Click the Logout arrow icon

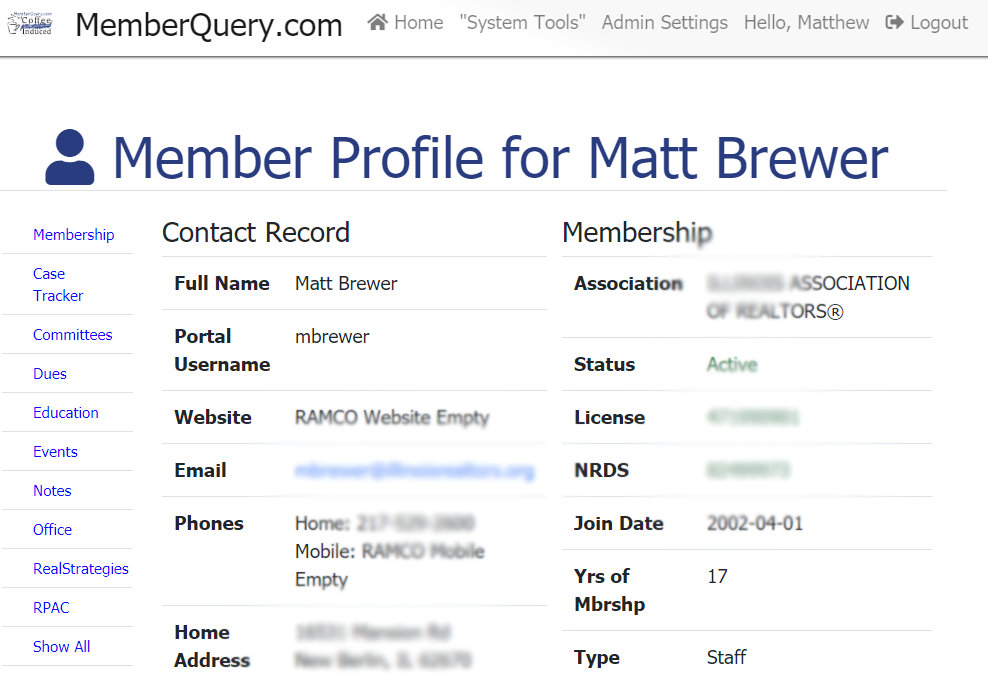pyautogui.click(x=895, y=22)
